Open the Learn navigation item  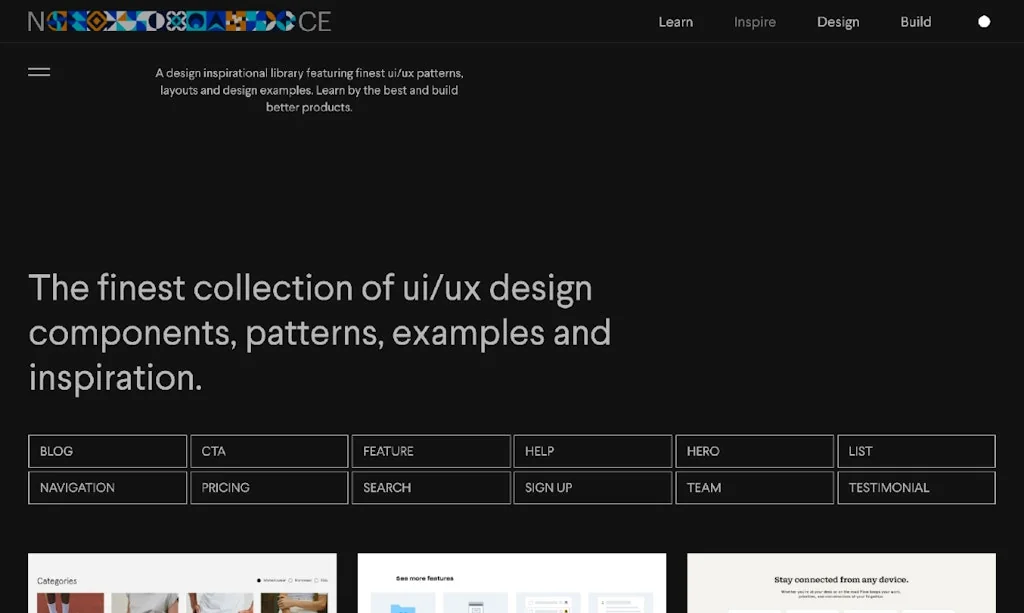click(675, 21)
